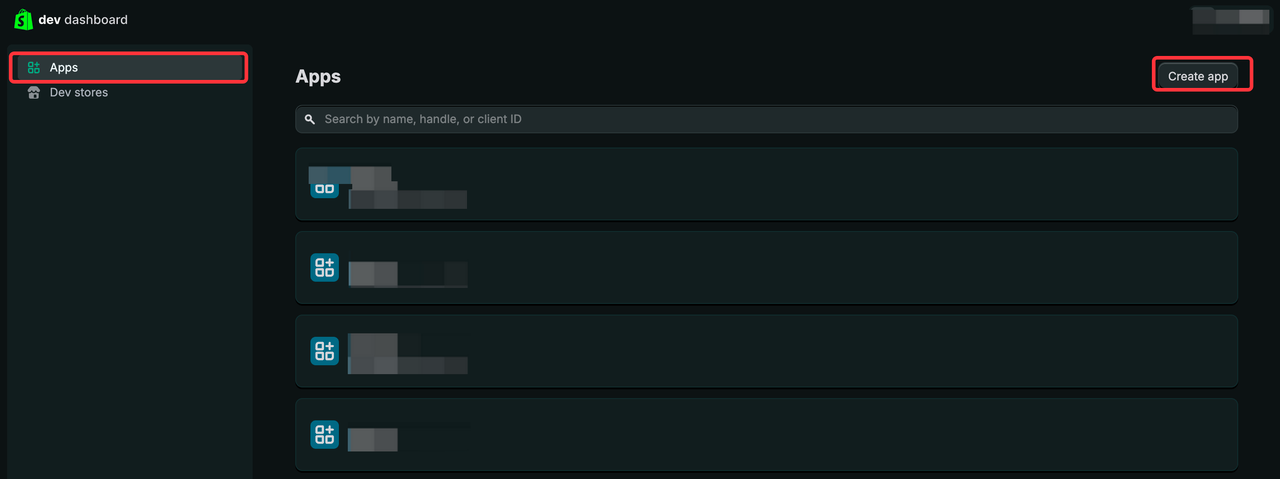
Task: Click the Shopify bag logo
Action: click(23, 19)
